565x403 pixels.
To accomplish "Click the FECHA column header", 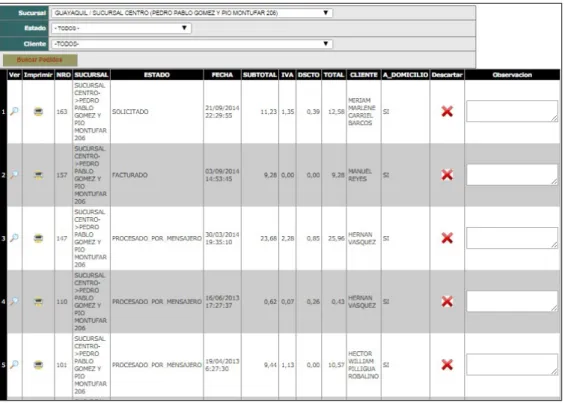I will pyautogui.click(x=222, y=75).
